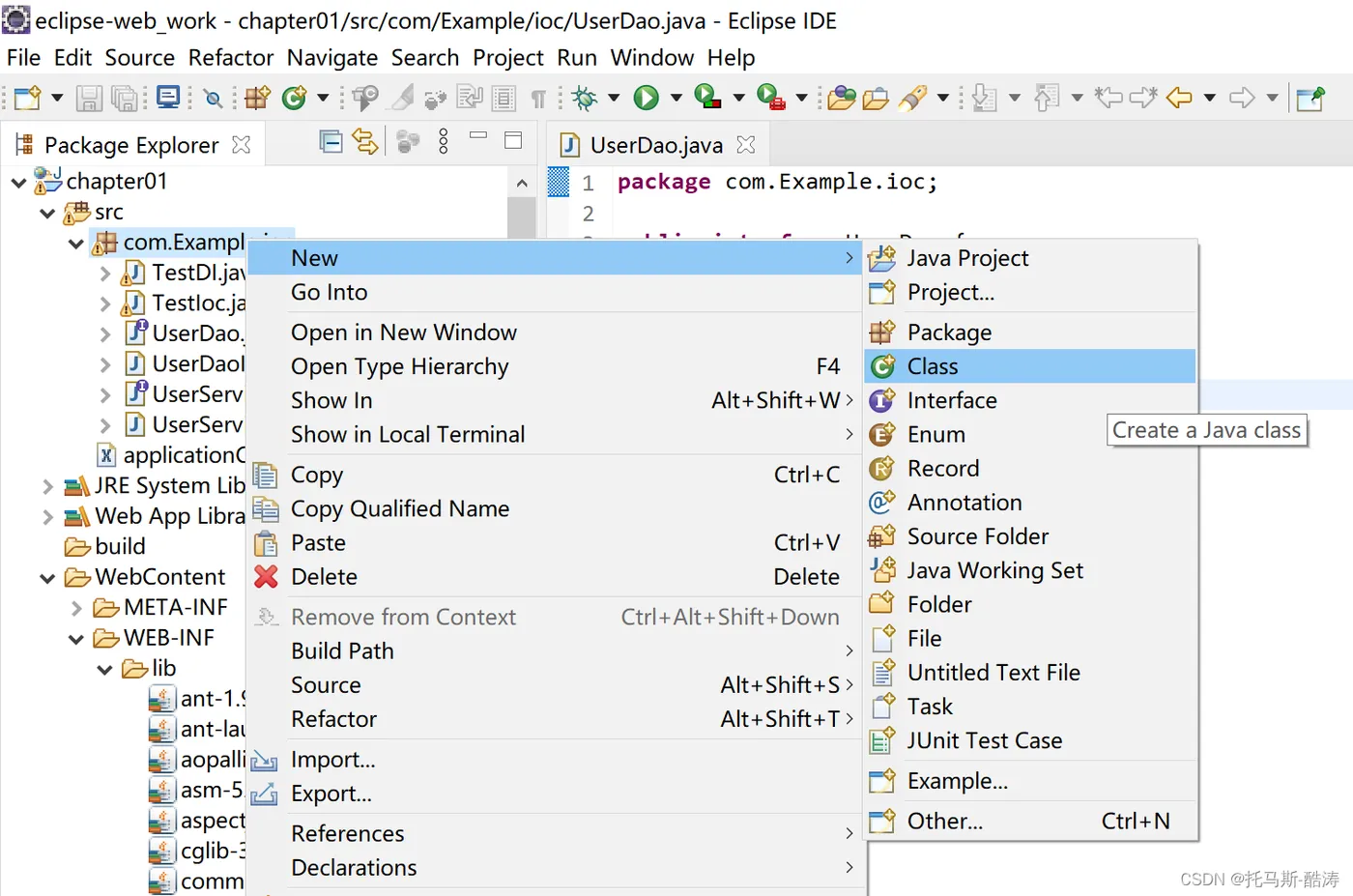Select Package in the New submenu
Viewport: 1353px width, 896px height.
coord(1030,332)
